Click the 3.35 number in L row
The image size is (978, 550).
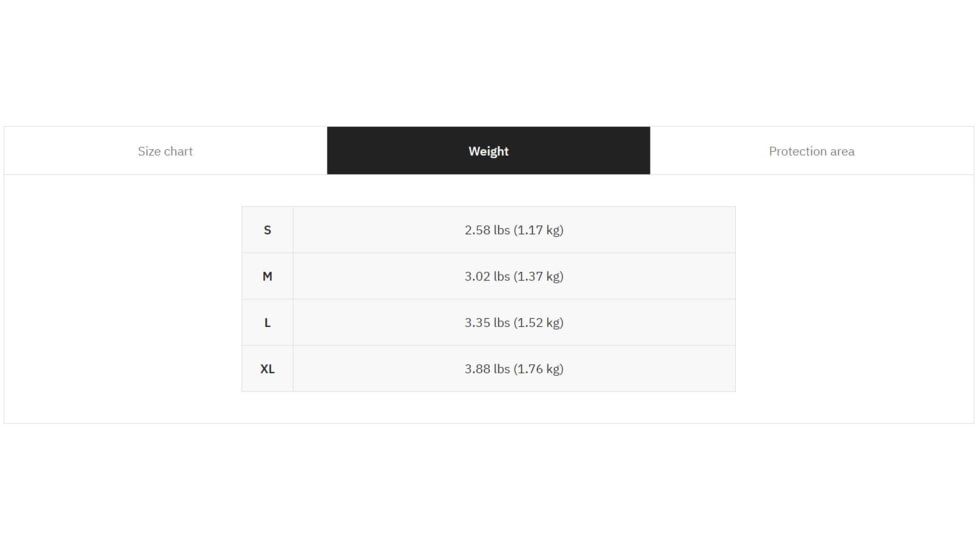click(x=477, y=322)
